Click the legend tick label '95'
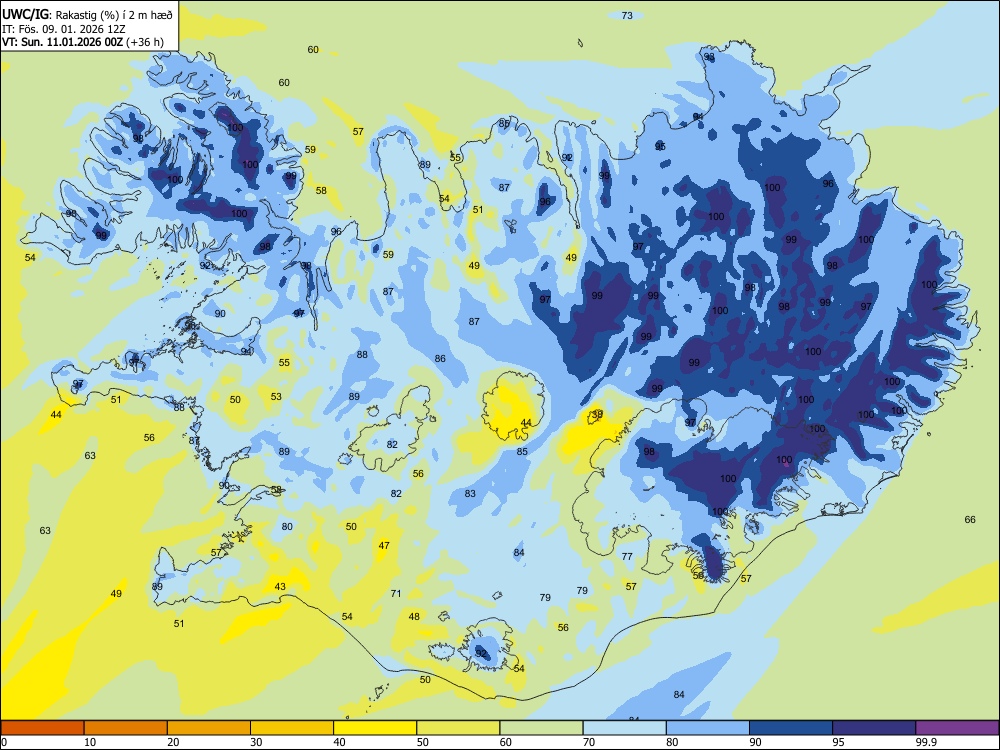 pyautogui.click(x=839, y=742)
